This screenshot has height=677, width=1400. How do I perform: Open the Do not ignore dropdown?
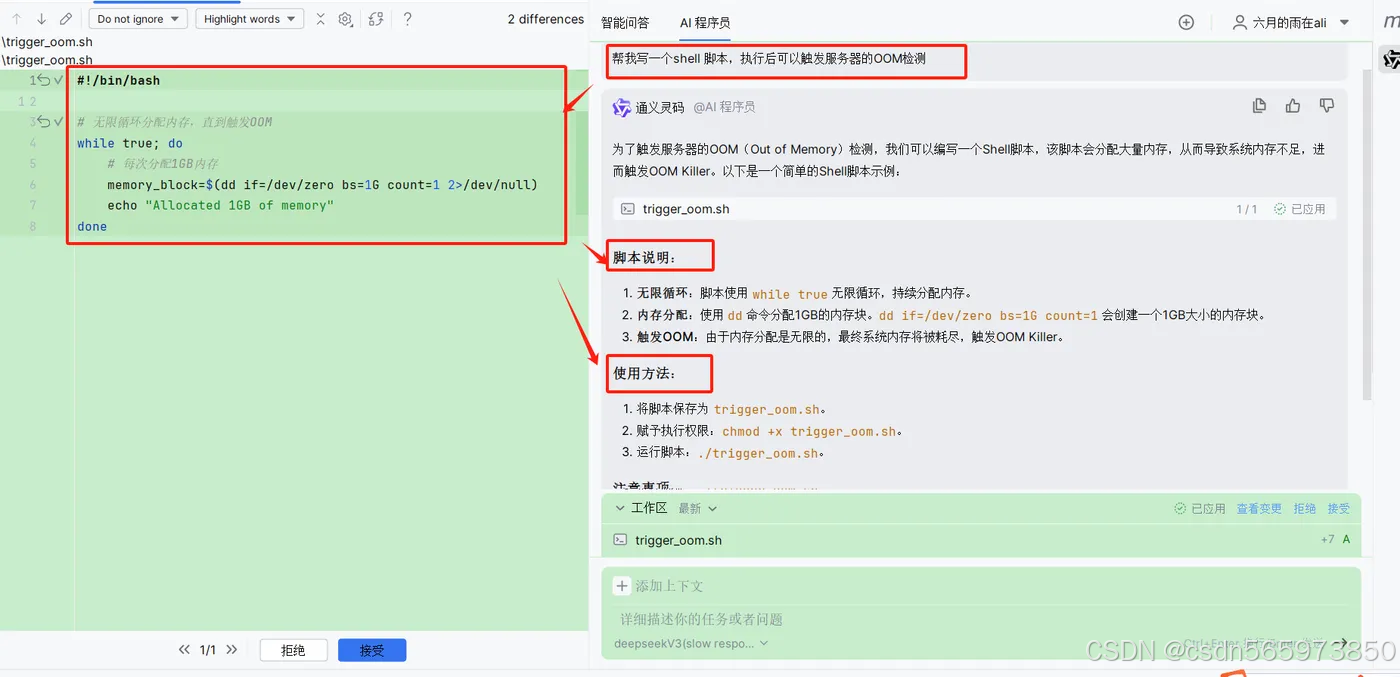point(138,19)
